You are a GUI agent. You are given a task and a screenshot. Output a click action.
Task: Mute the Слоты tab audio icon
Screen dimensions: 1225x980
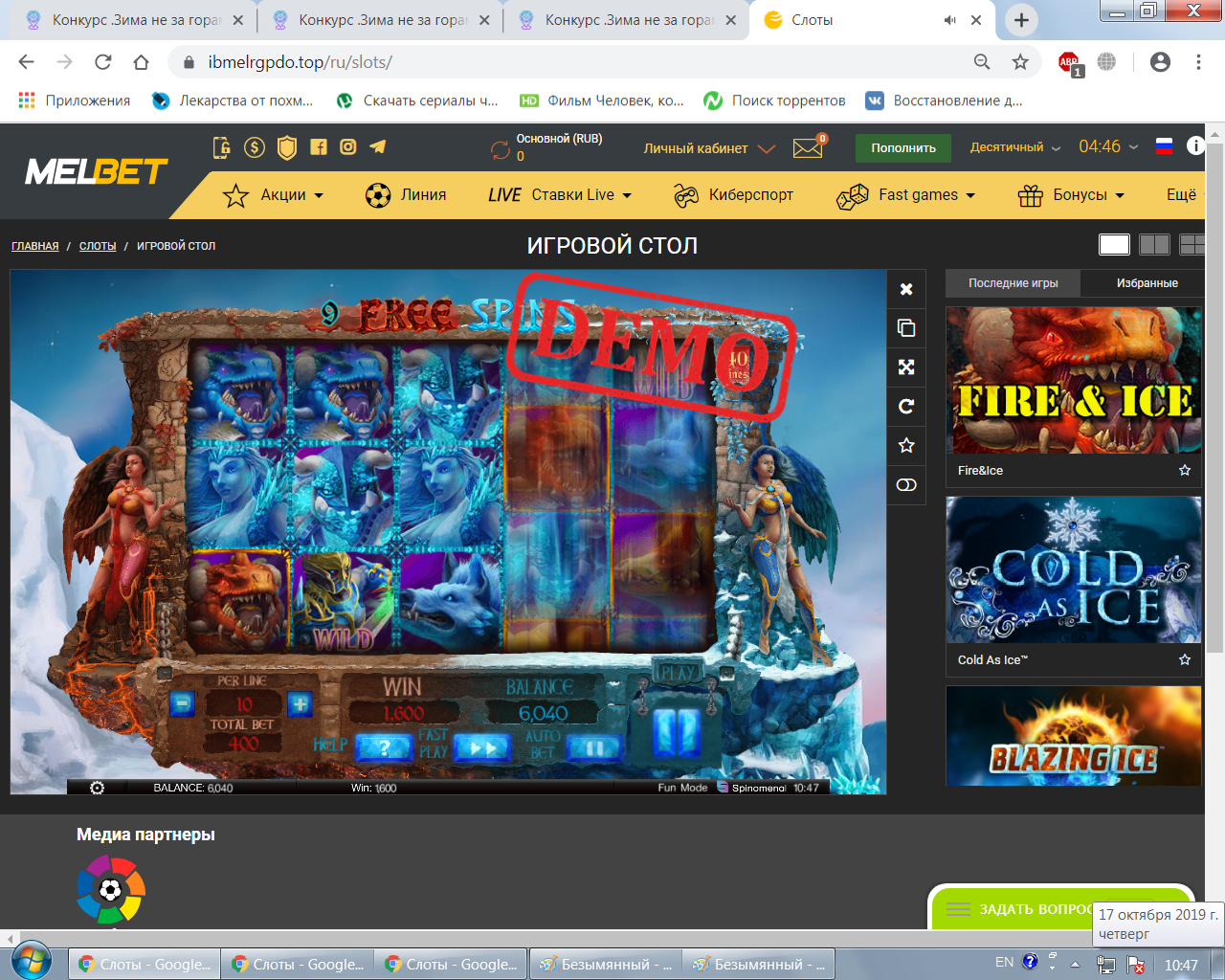pos(949,20)
